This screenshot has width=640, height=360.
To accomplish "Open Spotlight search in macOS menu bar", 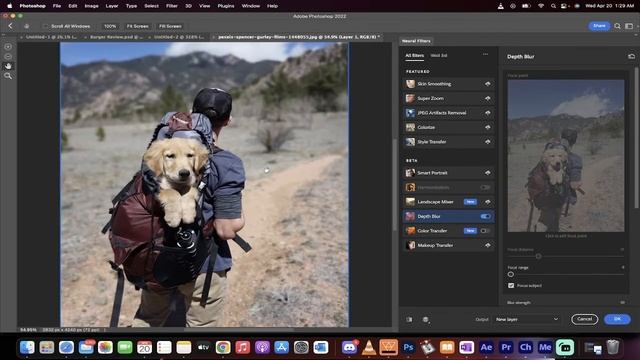I will 553,6.
